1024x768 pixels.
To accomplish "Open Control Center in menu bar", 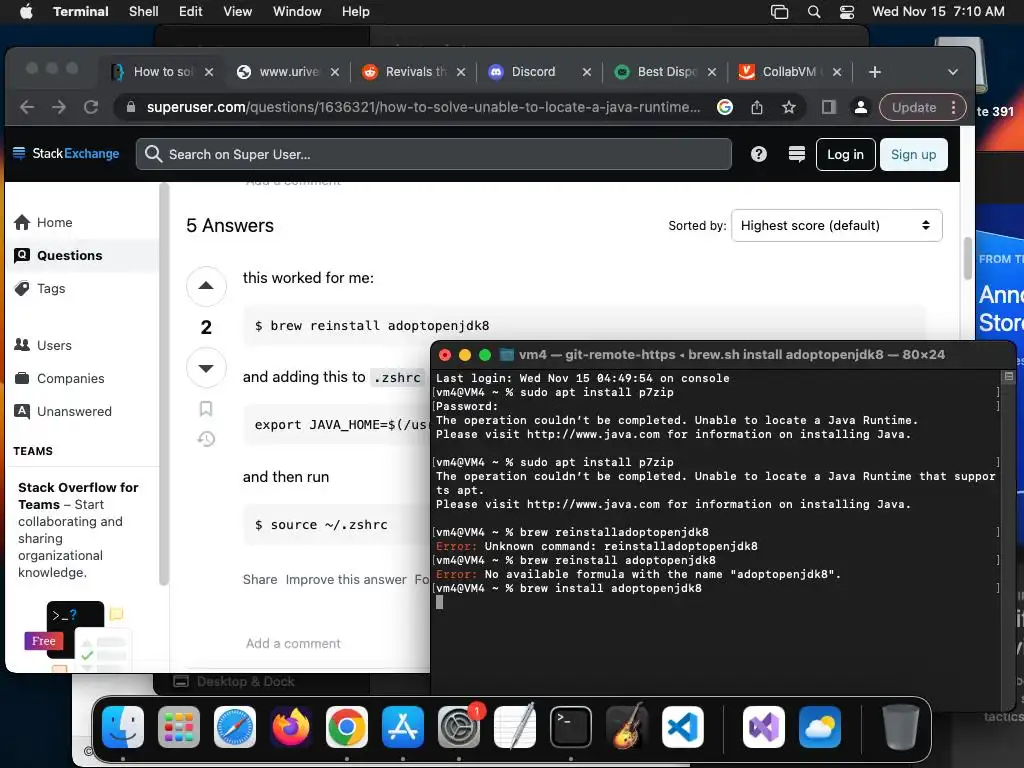I will pyautogui.click(x=847, y=12).
